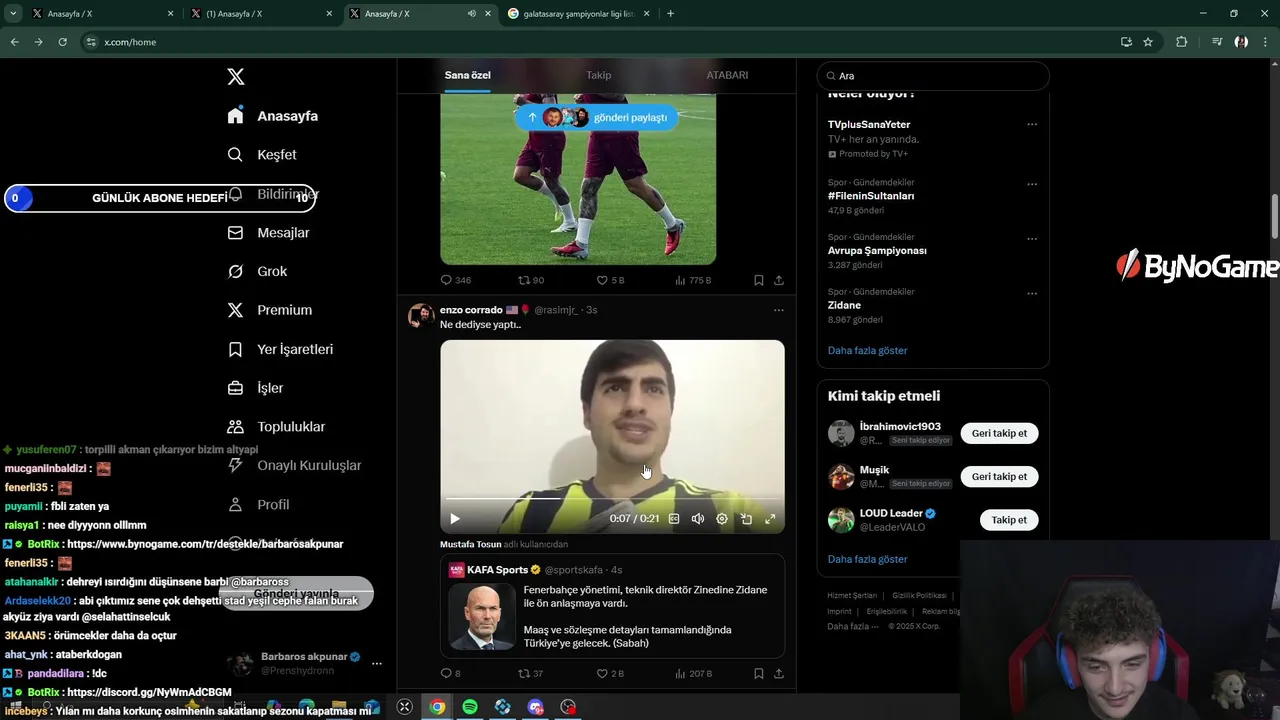This screenshot has height=720, width=1280.
Task: Geri takip et Muşik
Action: tap(999, 477)
